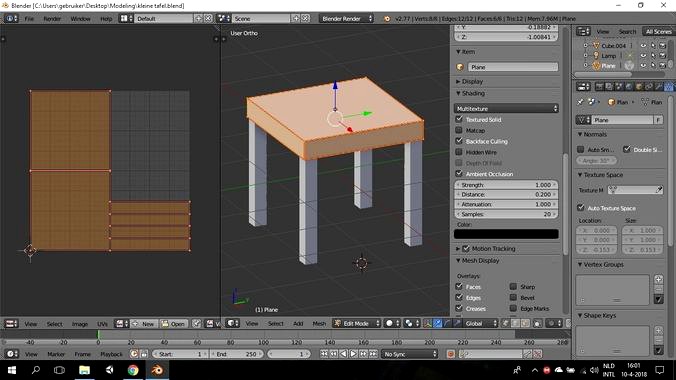Open the Outliner editor type icon
Screen dimensions: 676x380
click(x=583, y=31)
